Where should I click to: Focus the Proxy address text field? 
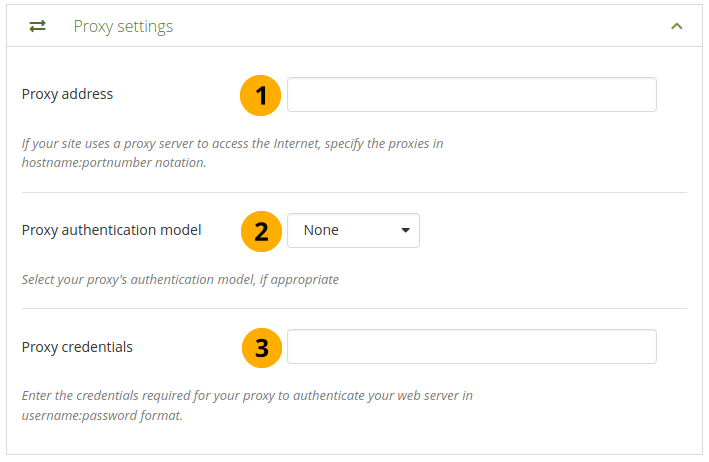point(471,95)
